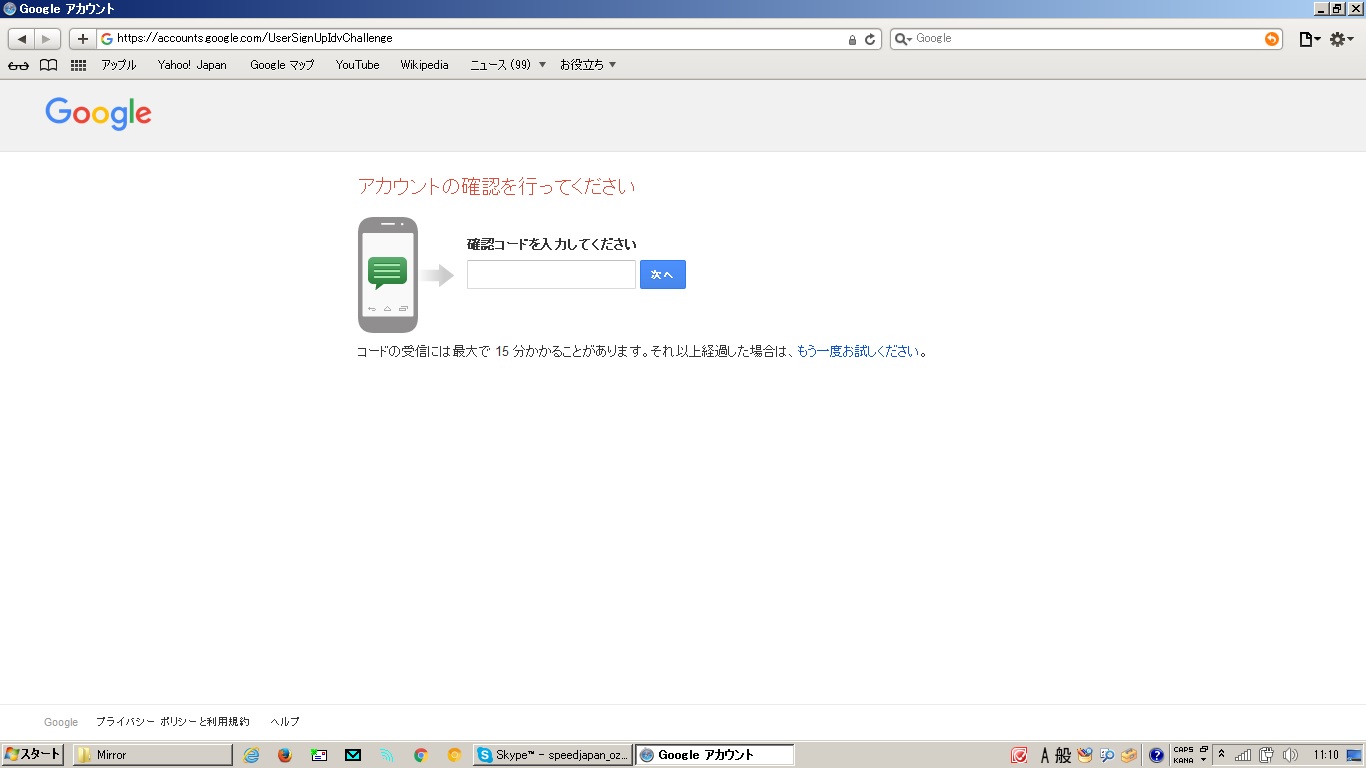Click the show desktop monitor icon
Screen dimensions: 1366x768
point(1354,755)
